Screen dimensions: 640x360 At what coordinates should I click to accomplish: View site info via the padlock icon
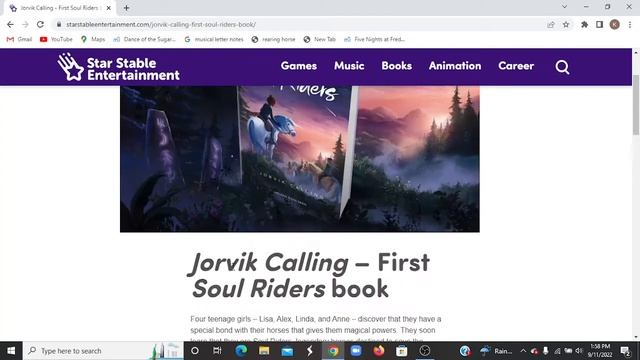pos(59,24)
